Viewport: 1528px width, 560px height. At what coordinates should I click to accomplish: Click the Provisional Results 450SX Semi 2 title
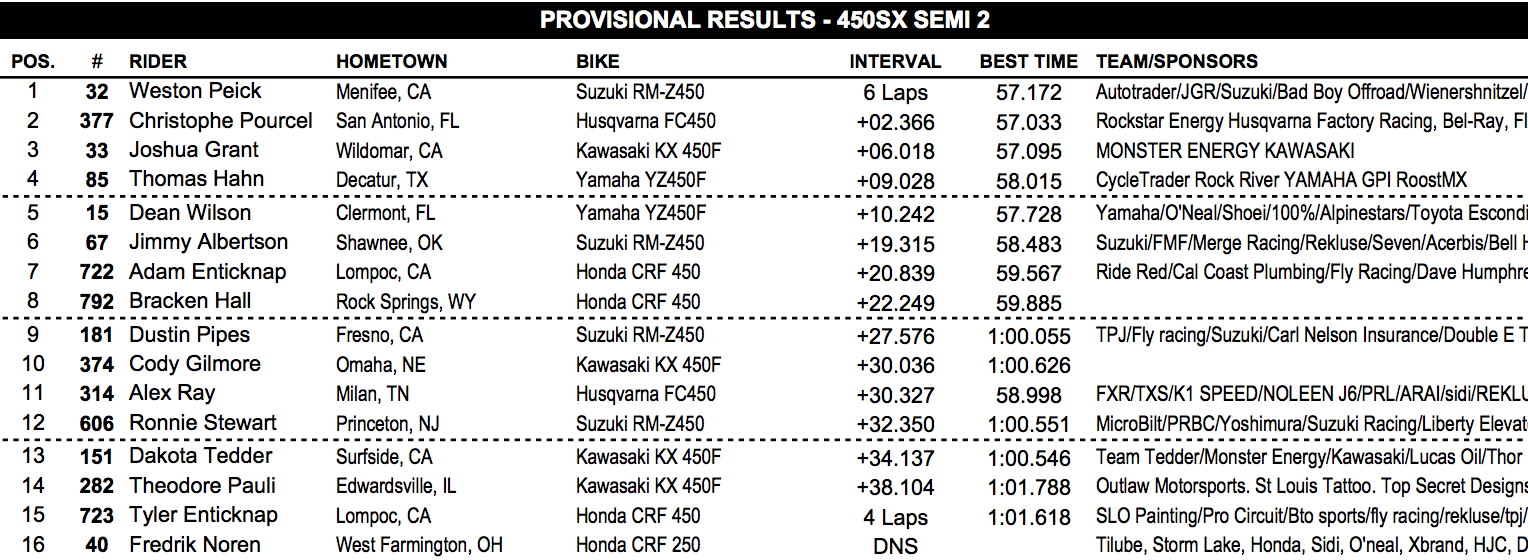(x=764, y=20)
